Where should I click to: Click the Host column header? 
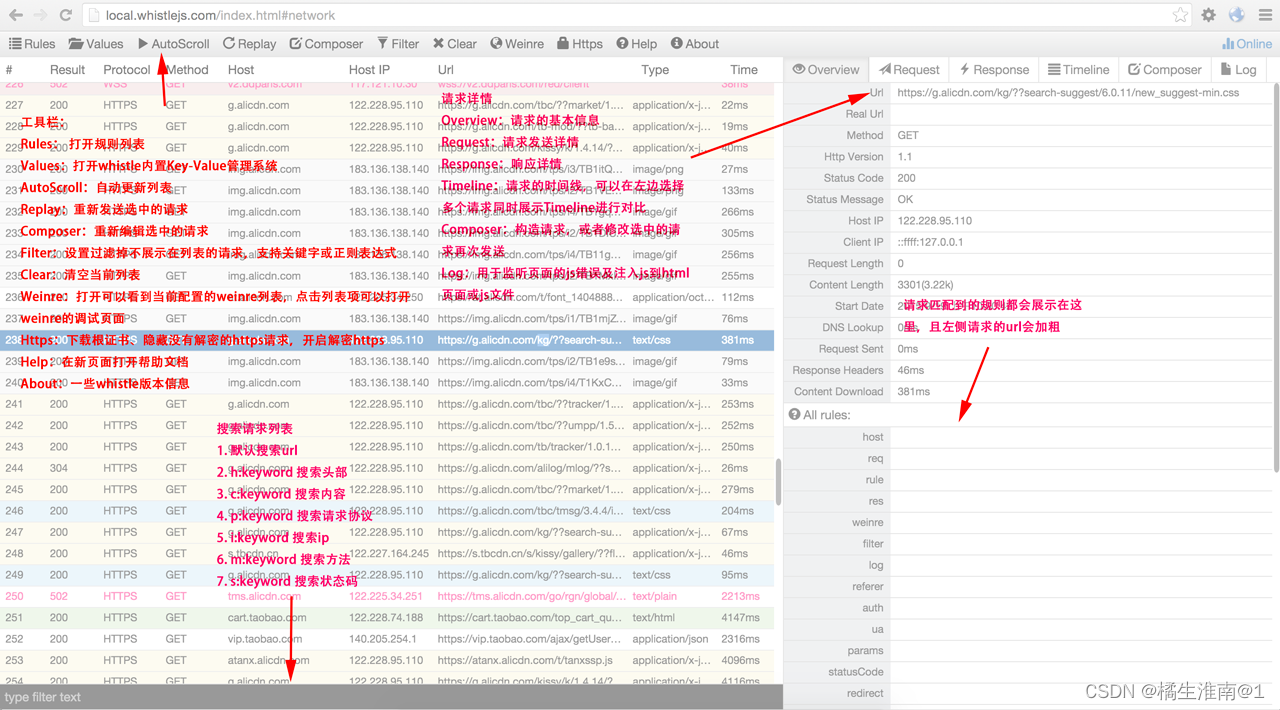click(x=241, y=70)
